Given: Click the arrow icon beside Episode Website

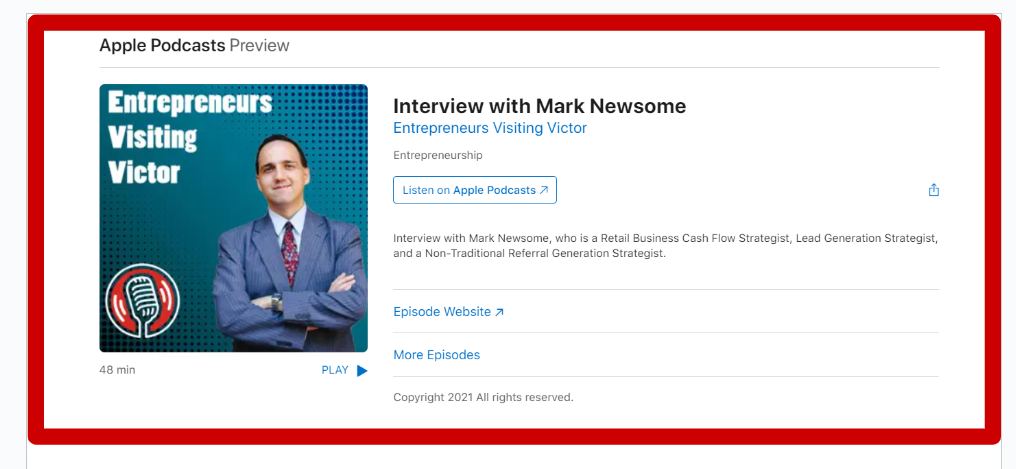Looking at the screenshot, I should tap(500, 312).
